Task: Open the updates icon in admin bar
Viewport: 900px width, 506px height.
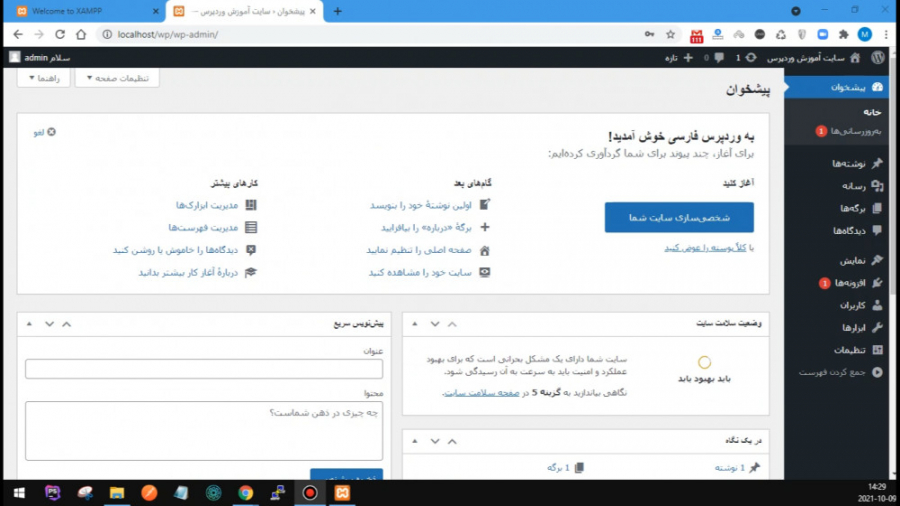Action: 751,57
